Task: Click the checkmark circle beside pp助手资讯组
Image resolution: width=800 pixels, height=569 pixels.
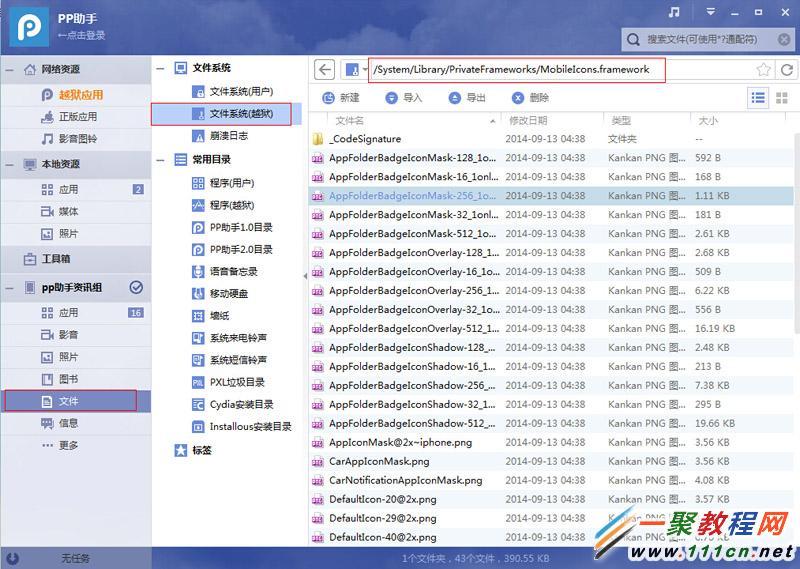Action: 136,287
